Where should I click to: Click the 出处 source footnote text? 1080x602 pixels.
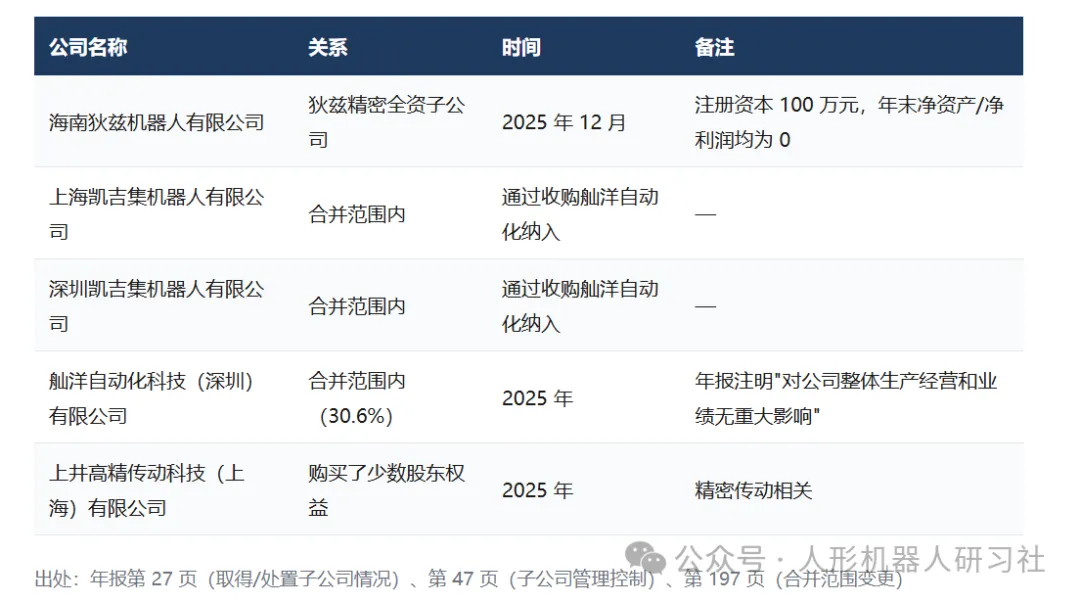pos(468,579)
